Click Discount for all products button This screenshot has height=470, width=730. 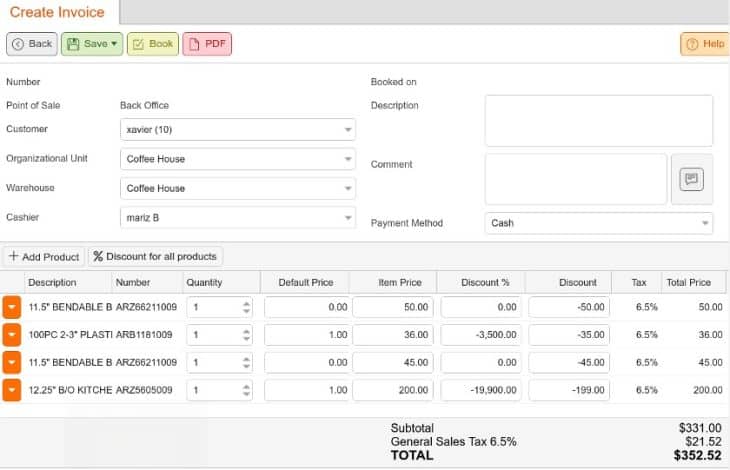click(x=156, y=257)
